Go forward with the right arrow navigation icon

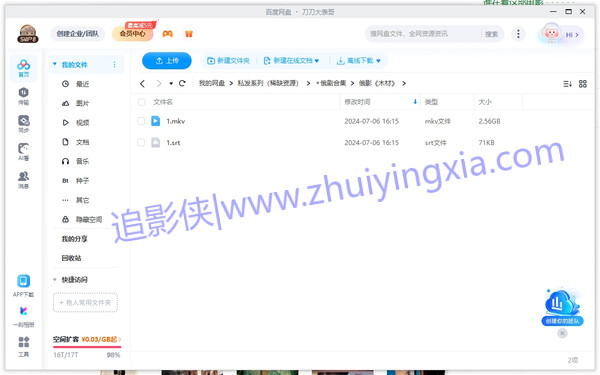click(x=159, y=83)
